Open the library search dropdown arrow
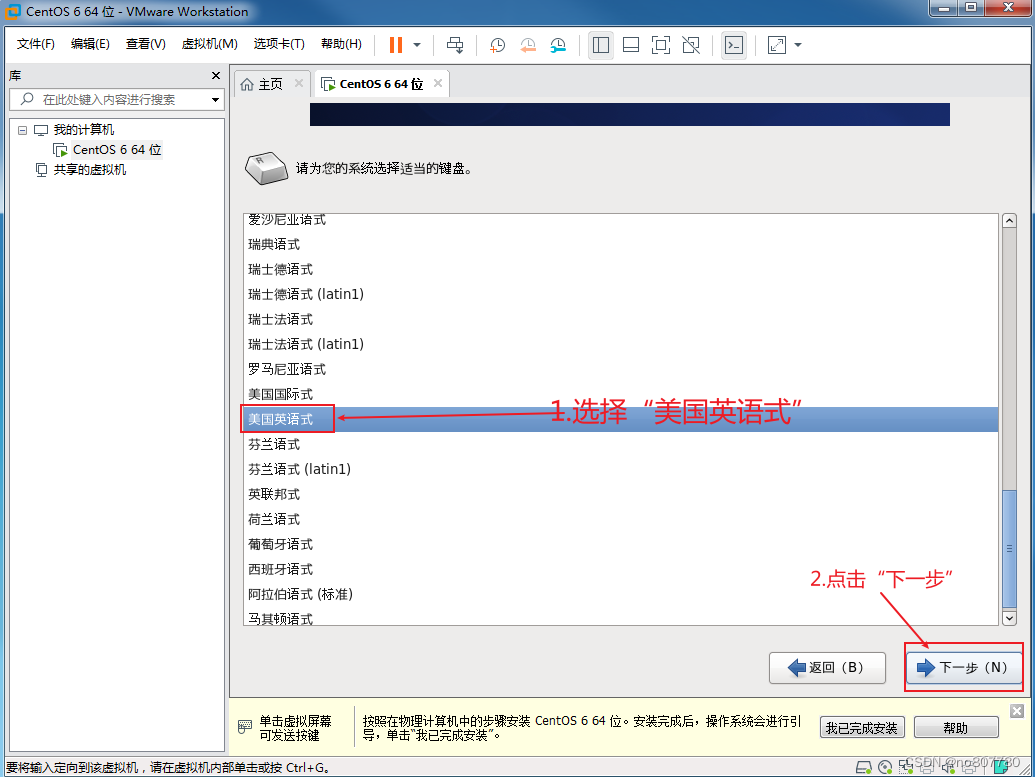Viewport: 1035px width, 777px height. click(215, 99)
